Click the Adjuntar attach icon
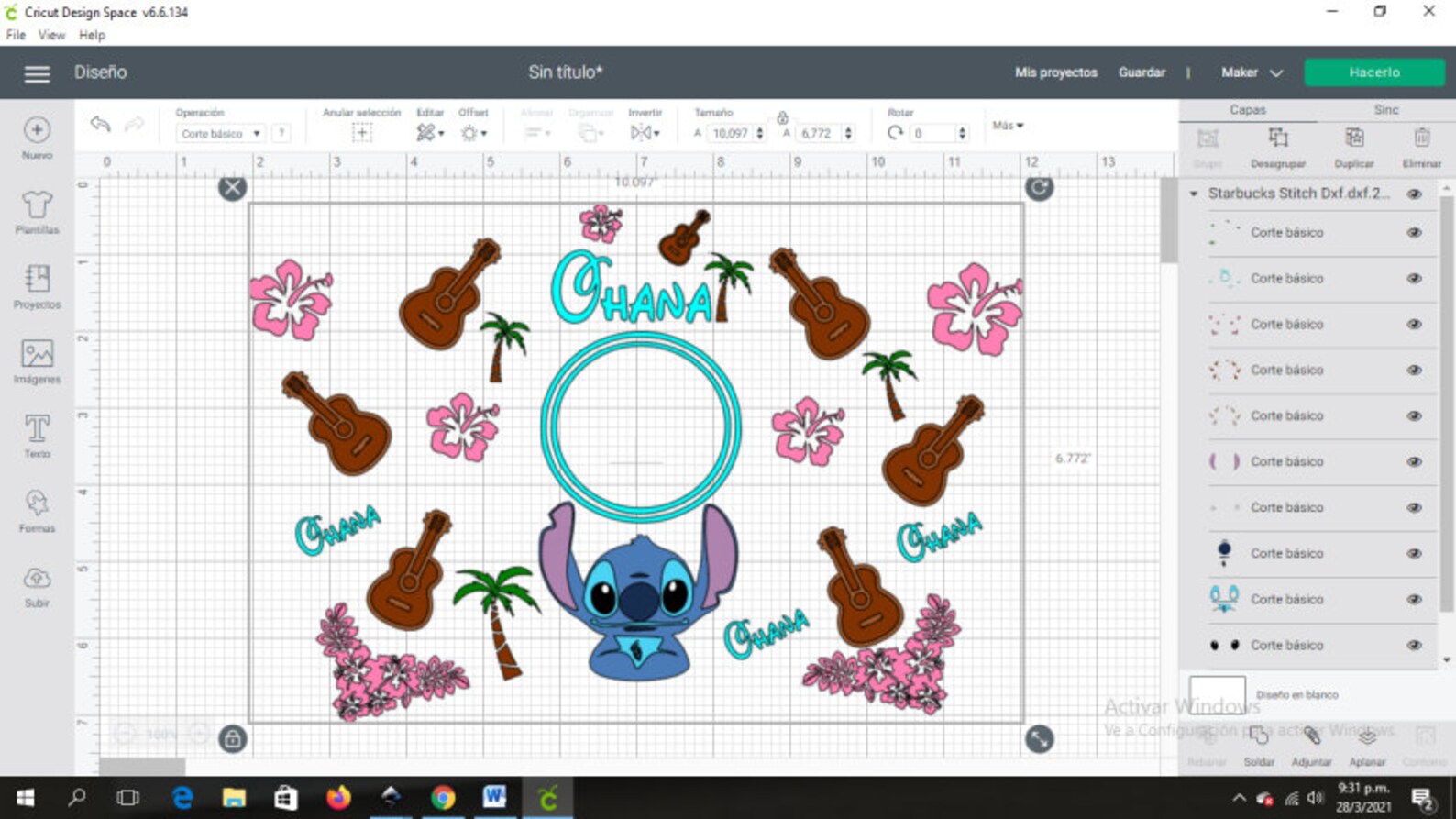 pos(1312,736)
